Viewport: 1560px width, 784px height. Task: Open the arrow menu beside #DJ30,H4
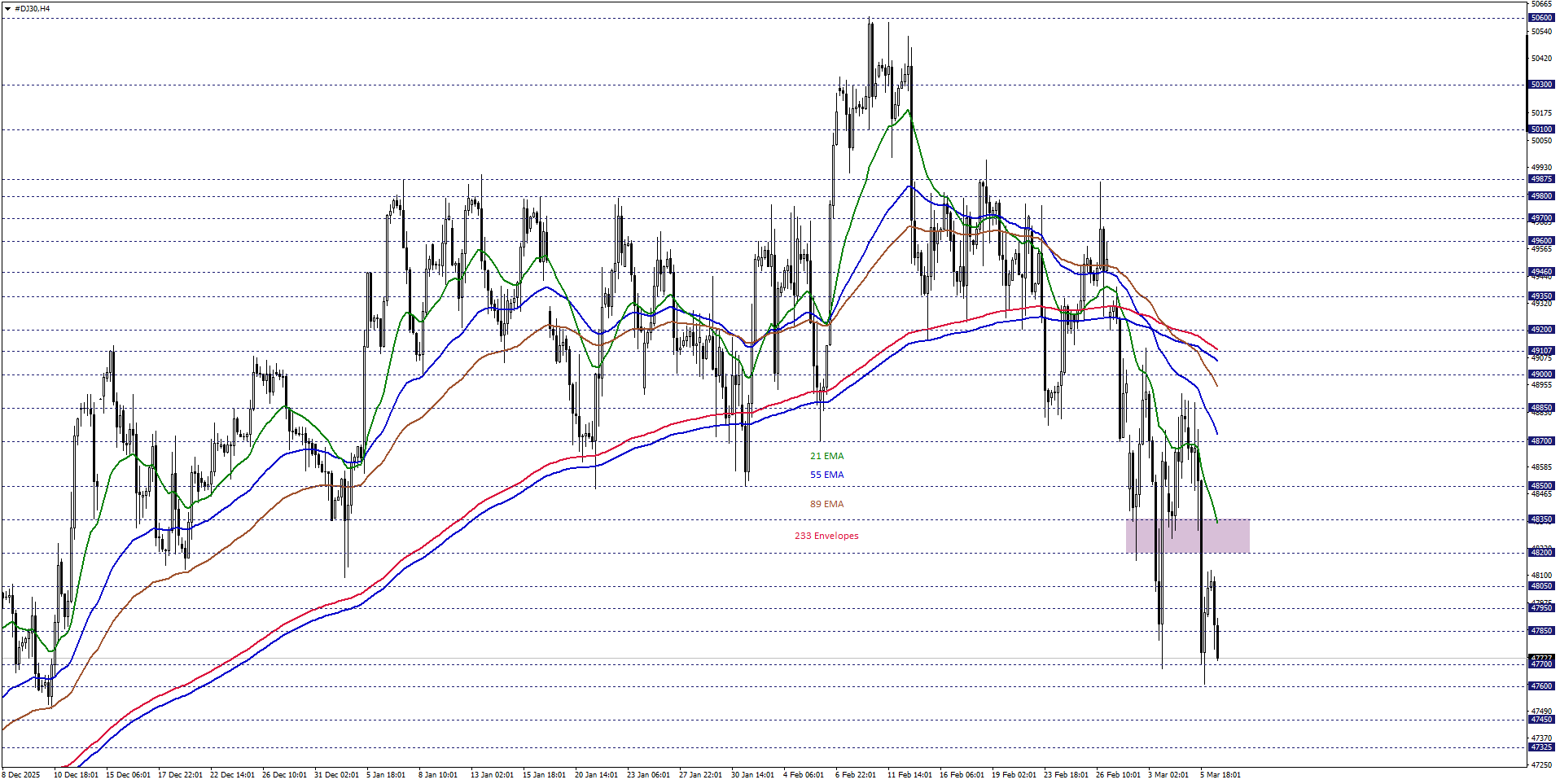[7, 8]
